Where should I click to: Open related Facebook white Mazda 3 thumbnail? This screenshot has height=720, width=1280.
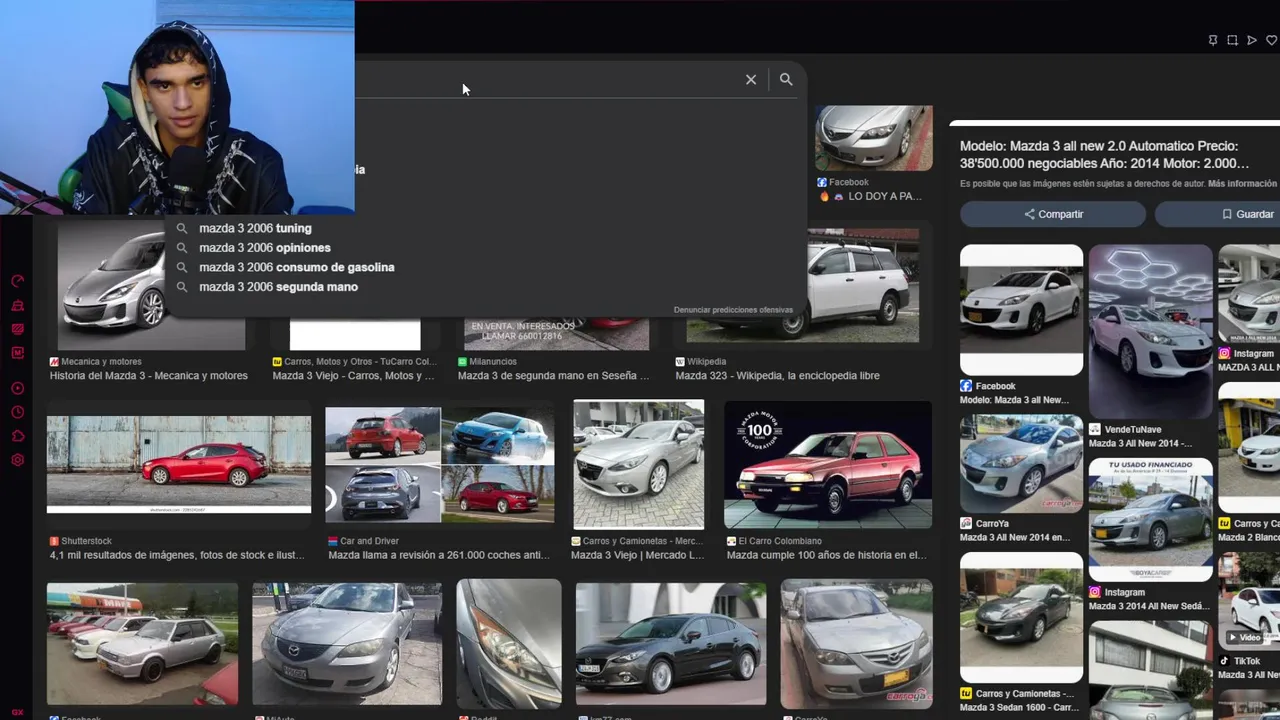click(x=1021, y=310)
